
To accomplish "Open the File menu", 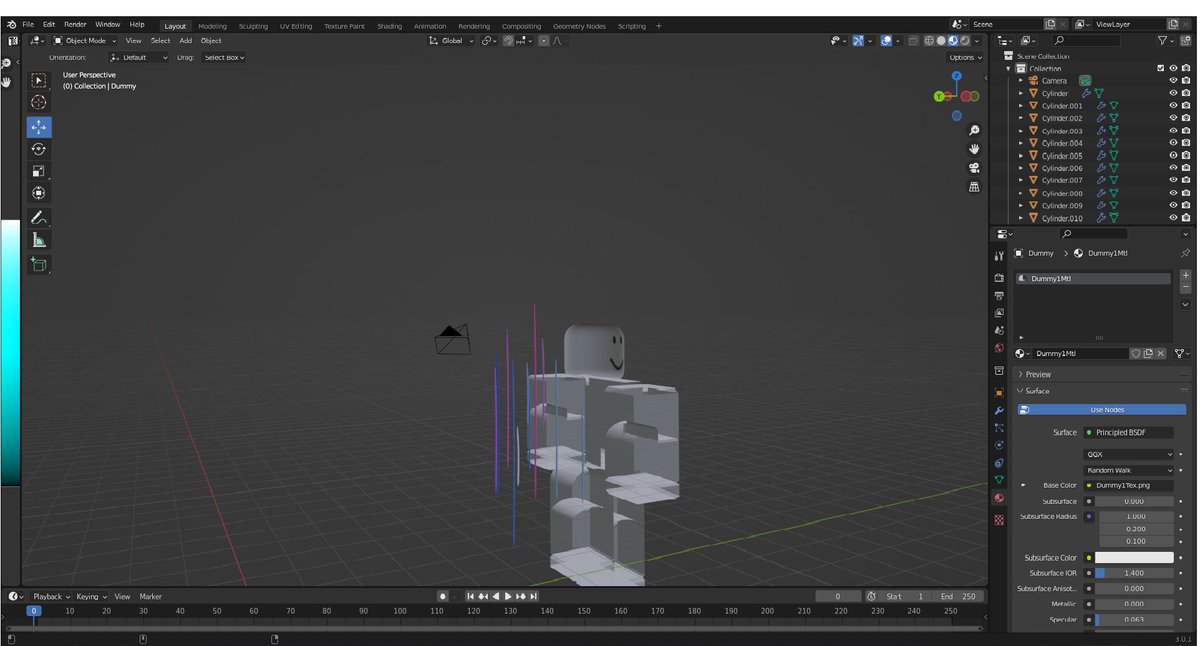I will 28,24.
